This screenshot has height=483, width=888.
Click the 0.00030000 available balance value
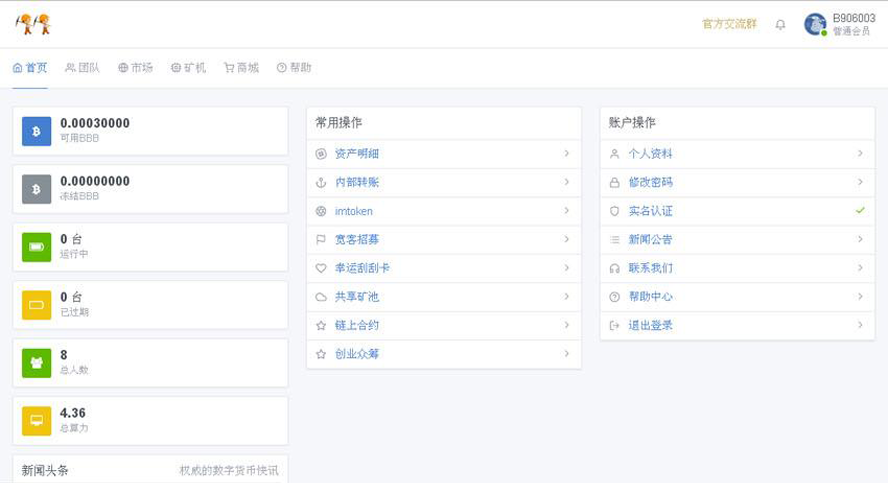(95, 123)
